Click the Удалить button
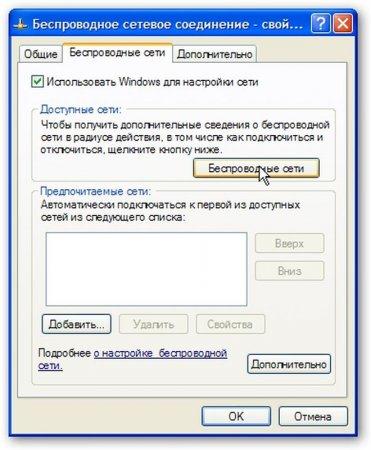 tap(153, 324)
